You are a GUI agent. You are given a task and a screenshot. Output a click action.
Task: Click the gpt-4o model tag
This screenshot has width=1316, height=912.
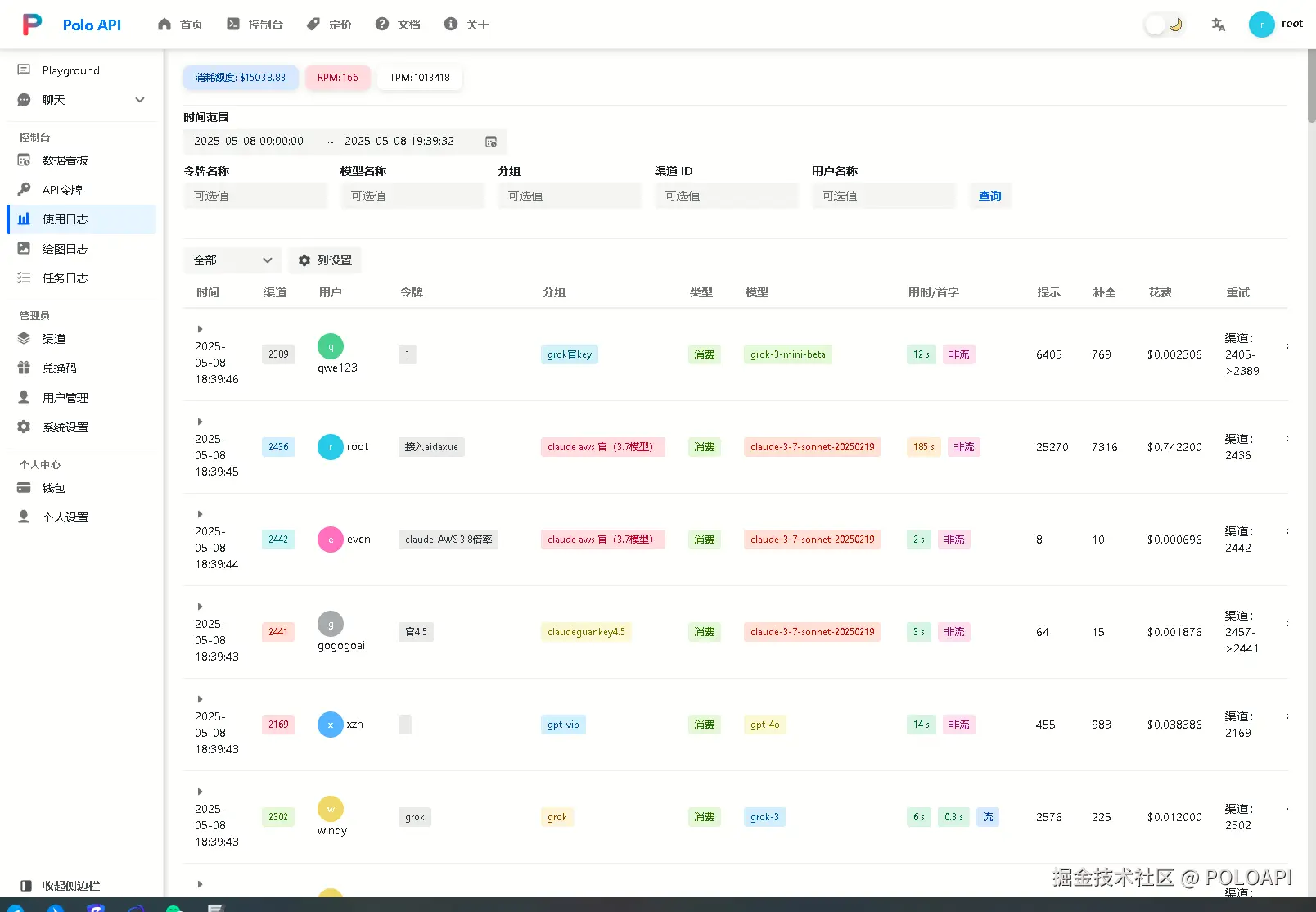click(x=765, y=725)
